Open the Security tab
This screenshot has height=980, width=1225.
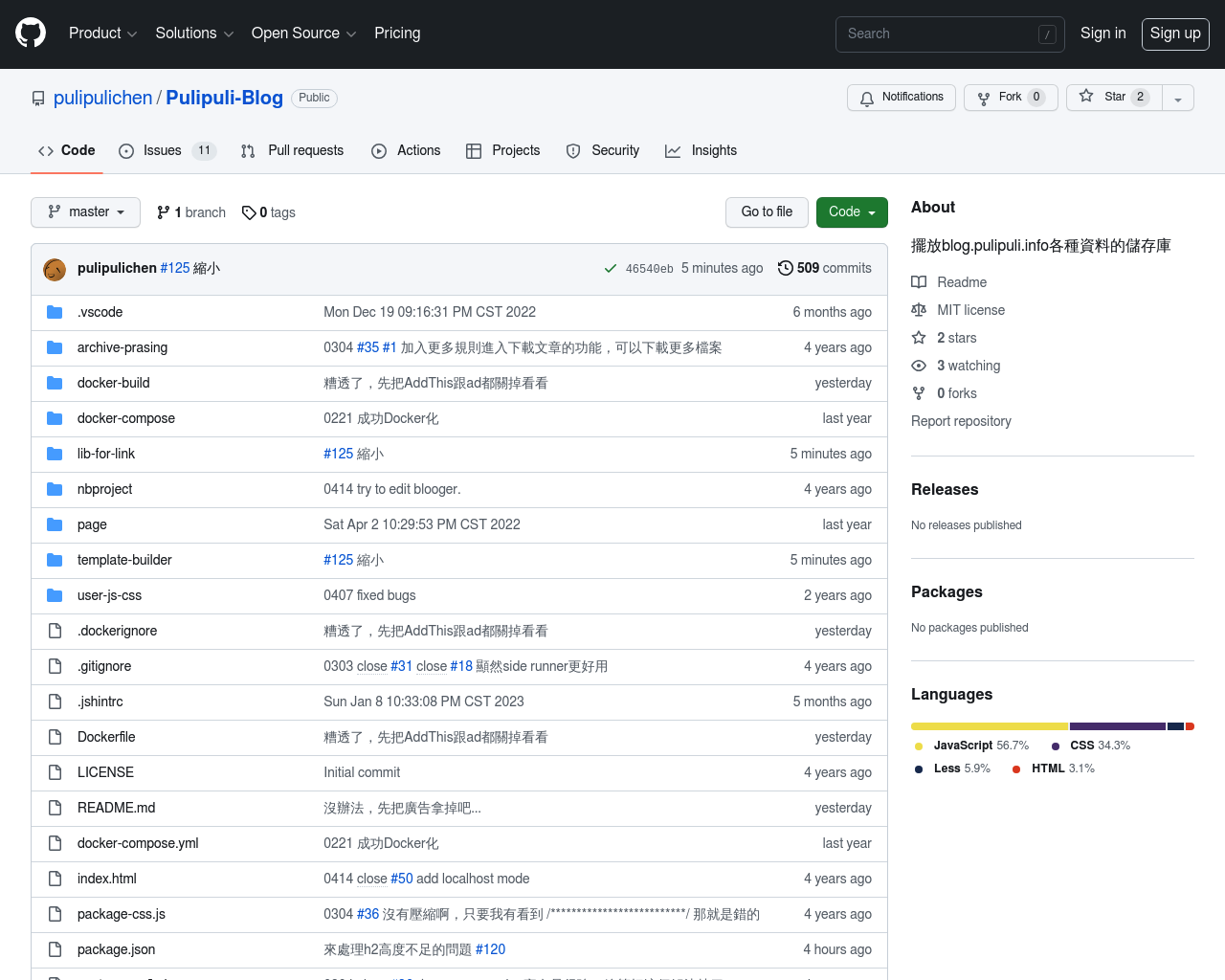602,151
